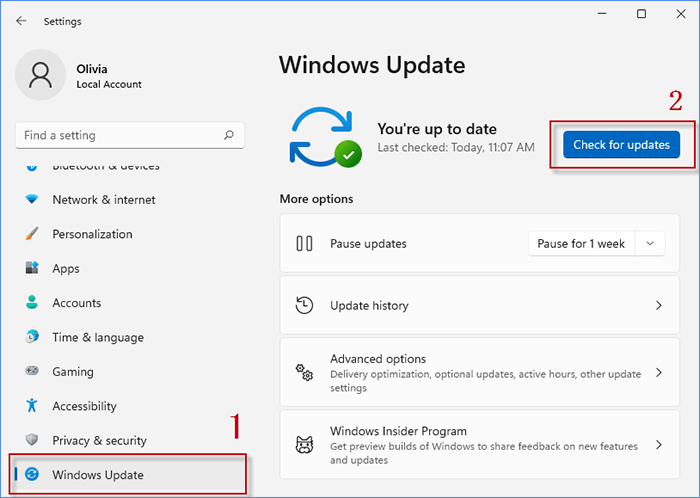Click the Advanced options gears icon
The height and width of the screenshot is (498, 700).
tap(304, 372)
